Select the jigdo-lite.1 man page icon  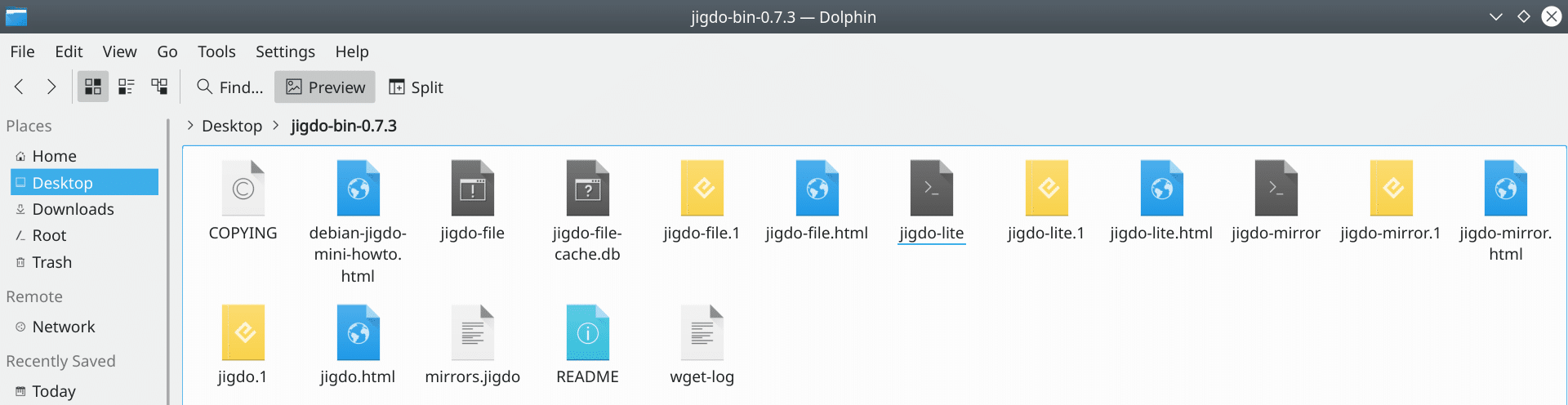pos(1047,188)
